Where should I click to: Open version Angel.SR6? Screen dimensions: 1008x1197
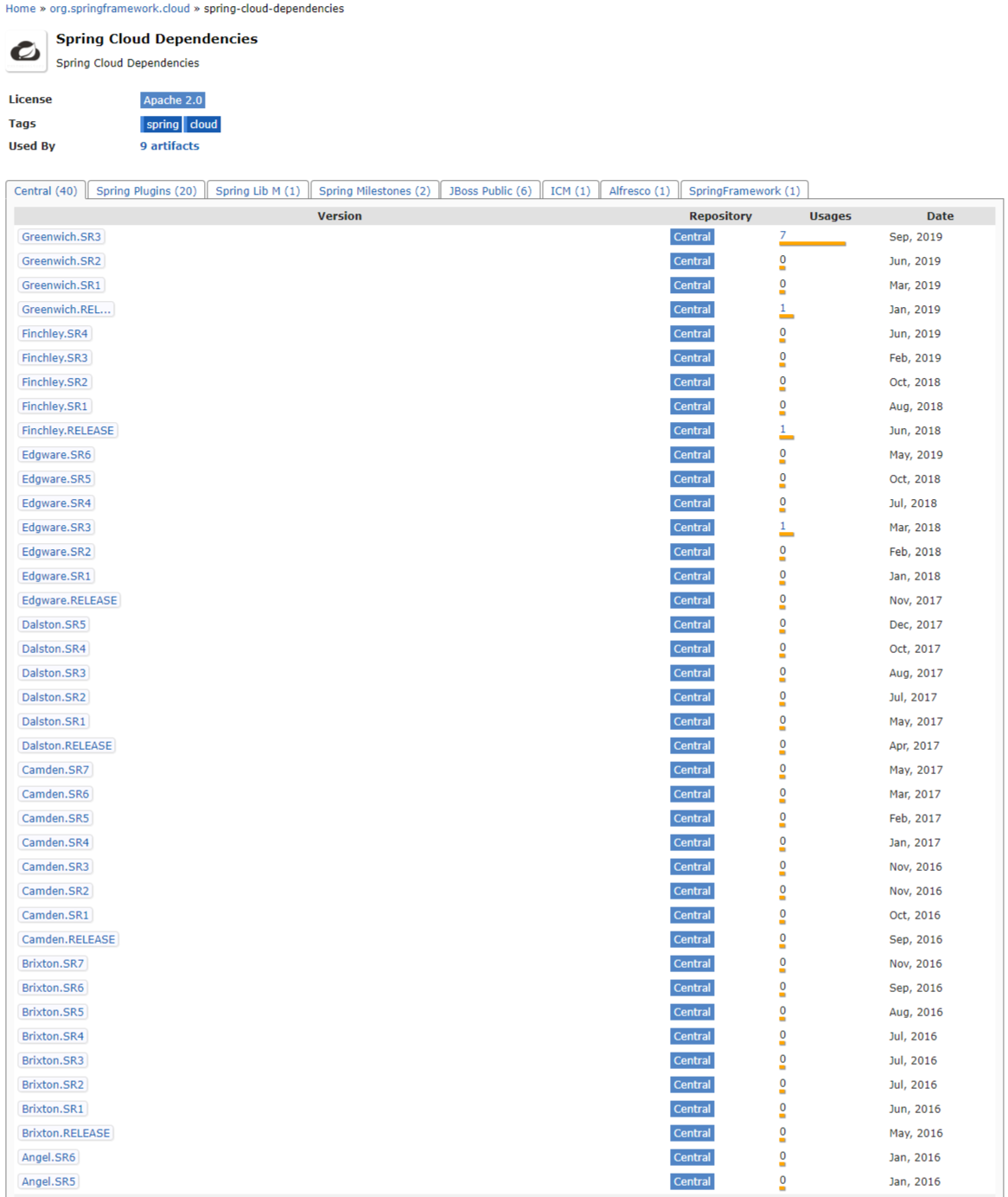tap(48, 1157)
